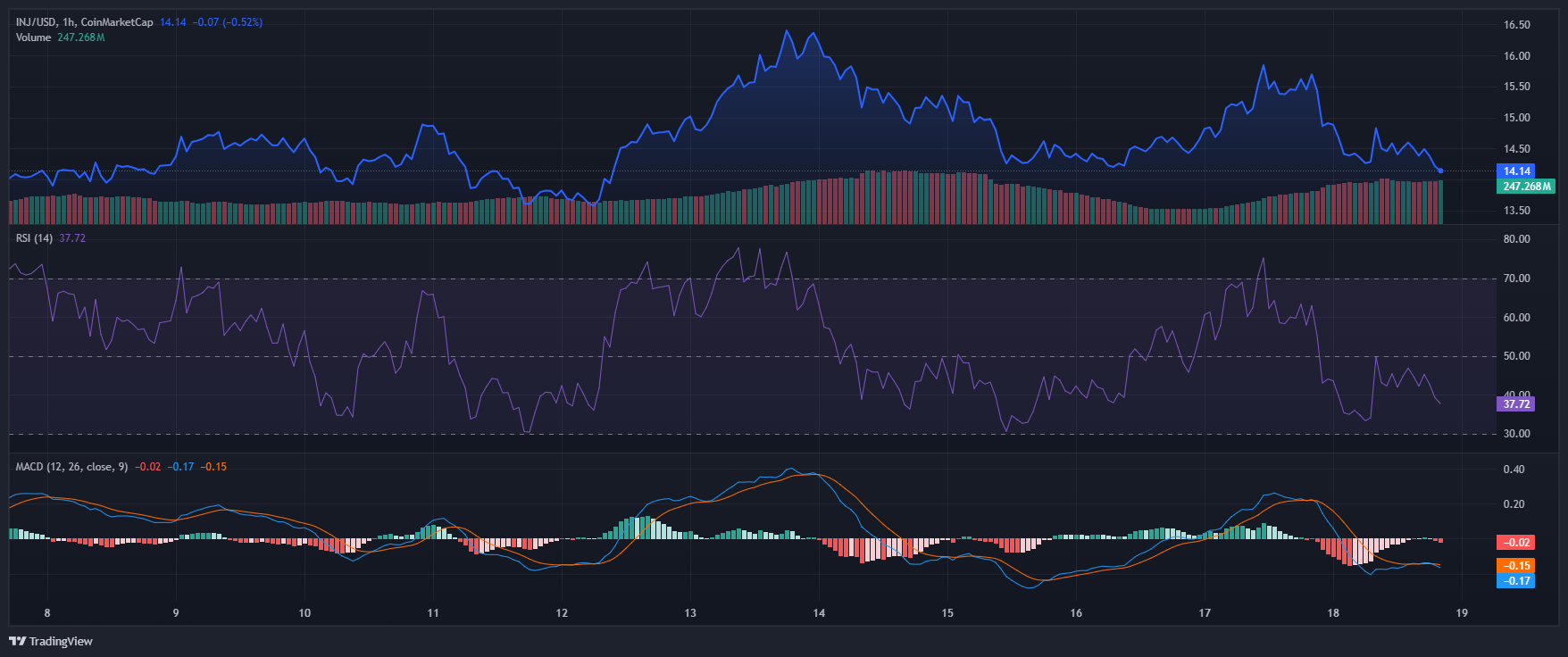
Task: Click the red -0.02 MACD histogram tag
Action: (x=1516, y=543)
